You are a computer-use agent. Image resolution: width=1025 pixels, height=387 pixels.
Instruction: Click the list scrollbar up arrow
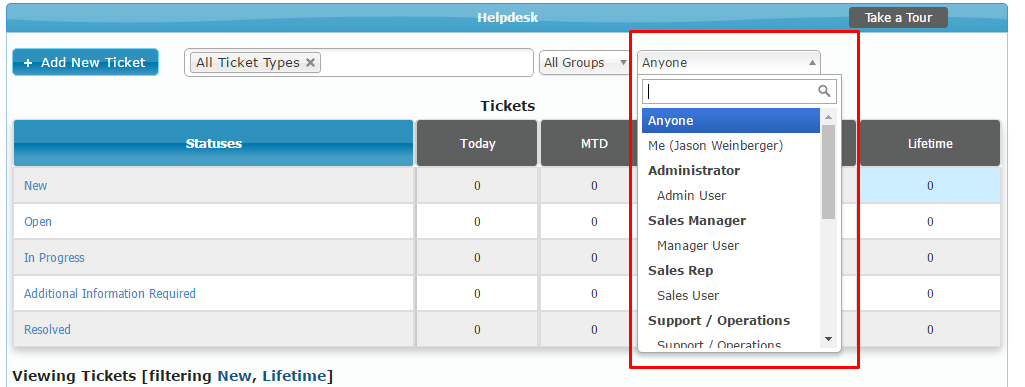[828, 117]
